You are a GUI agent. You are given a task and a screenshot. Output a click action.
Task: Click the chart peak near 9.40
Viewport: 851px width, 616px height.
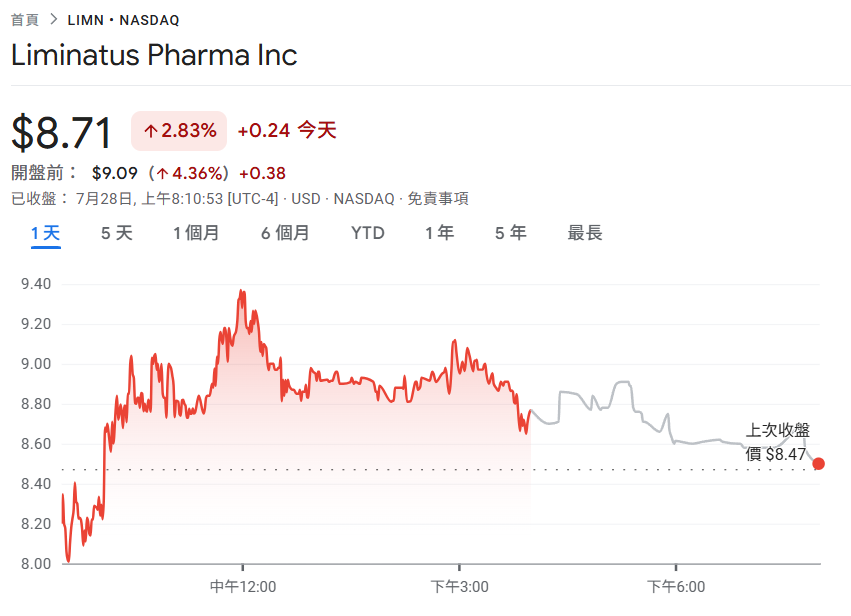241,289
